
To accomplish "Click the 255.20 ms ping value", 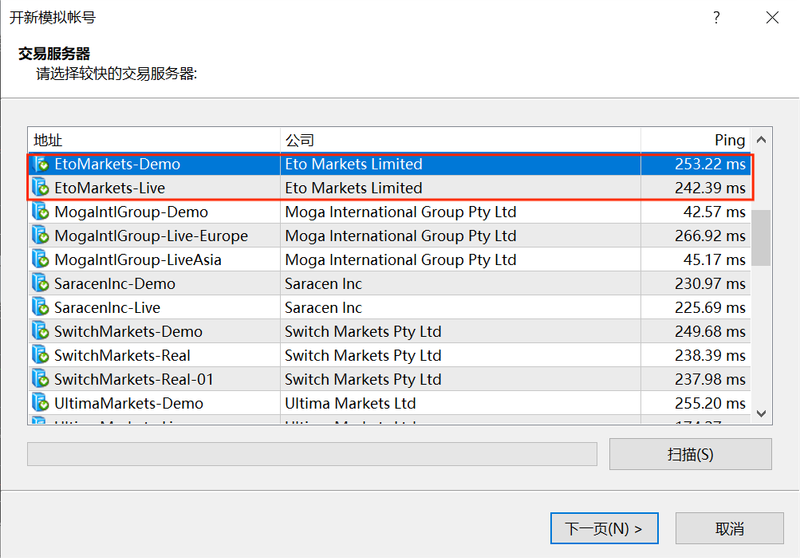I will [x=710, y=404].
